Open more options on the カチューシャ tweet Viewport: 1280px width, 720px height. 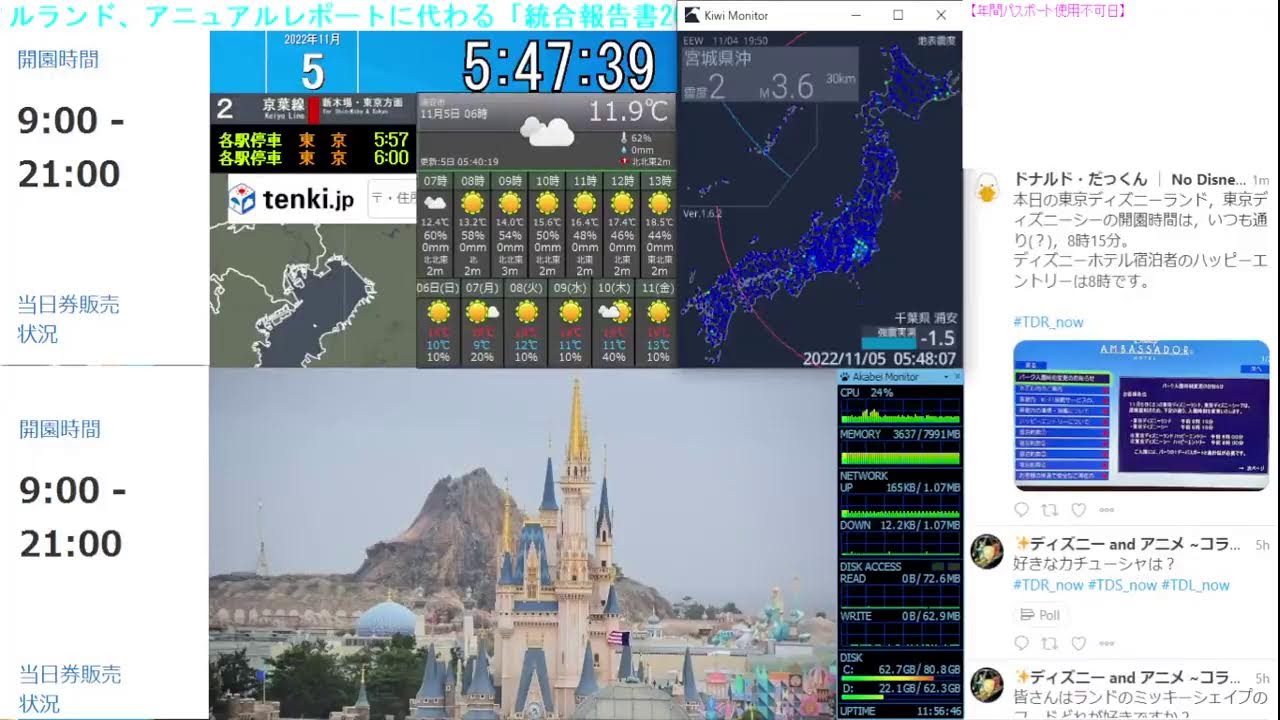[x=1106, y=643]
